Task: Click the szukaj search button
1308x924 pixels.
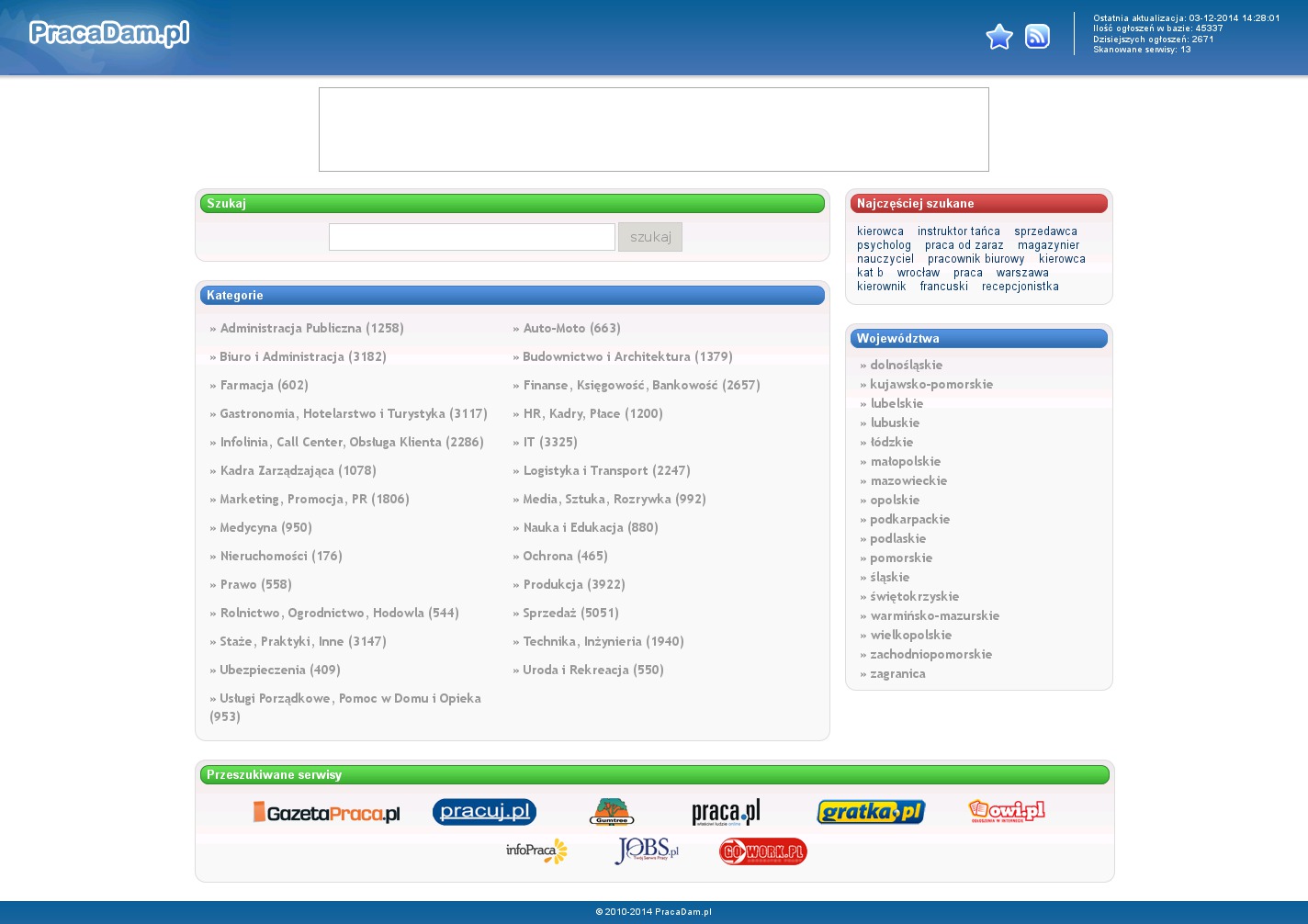Action: (x=650, y=237)
